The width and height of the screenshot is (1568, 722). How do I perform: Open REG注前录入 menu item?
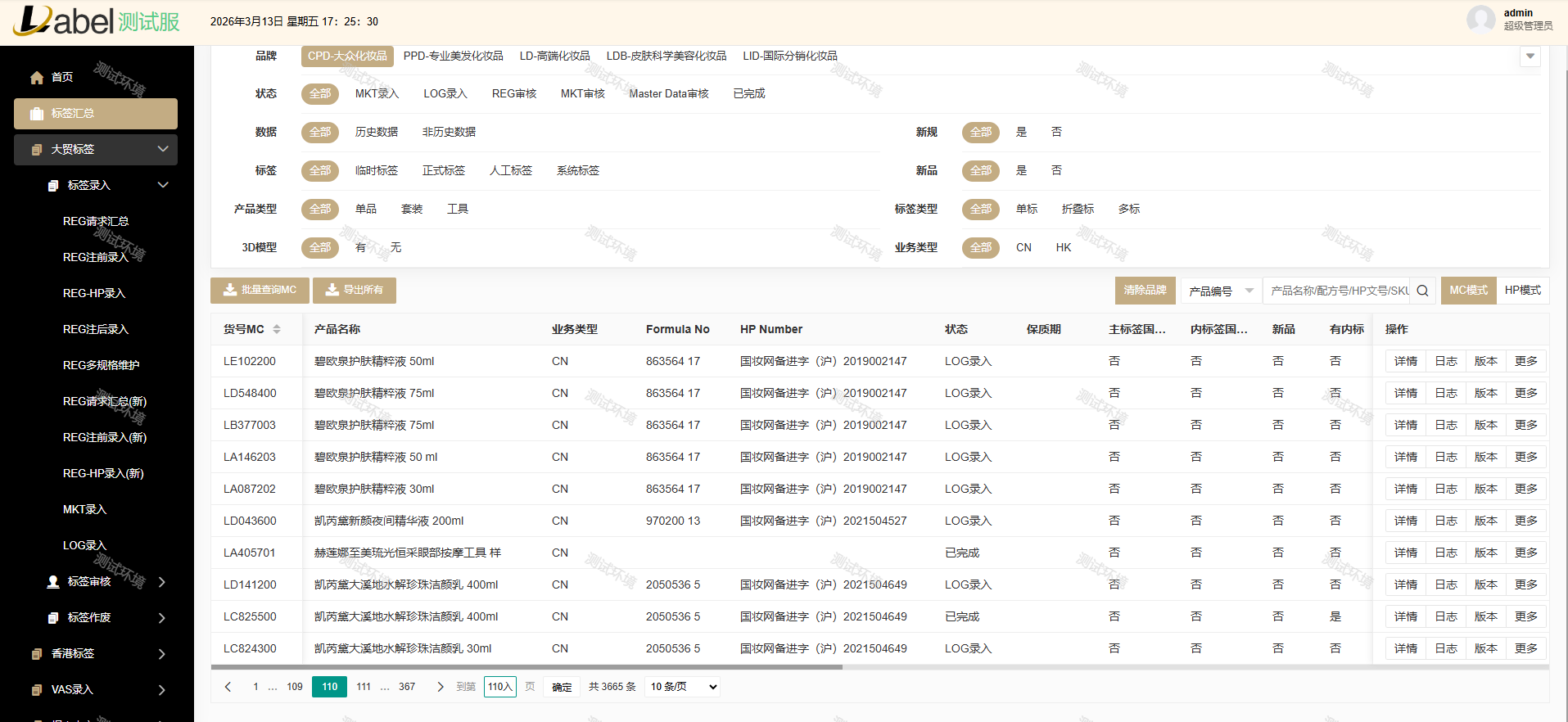coord(96,257)
